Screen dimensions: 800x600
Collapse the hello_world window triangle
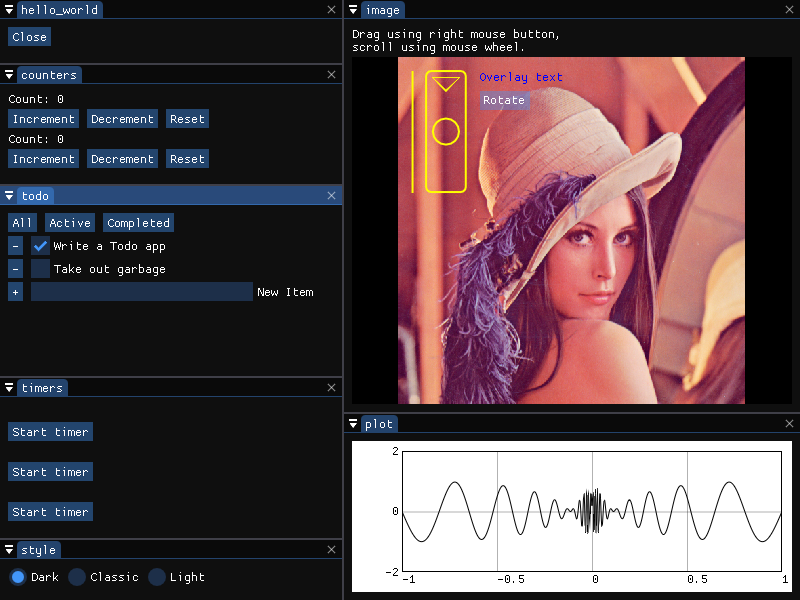click(x=9, y=10)
